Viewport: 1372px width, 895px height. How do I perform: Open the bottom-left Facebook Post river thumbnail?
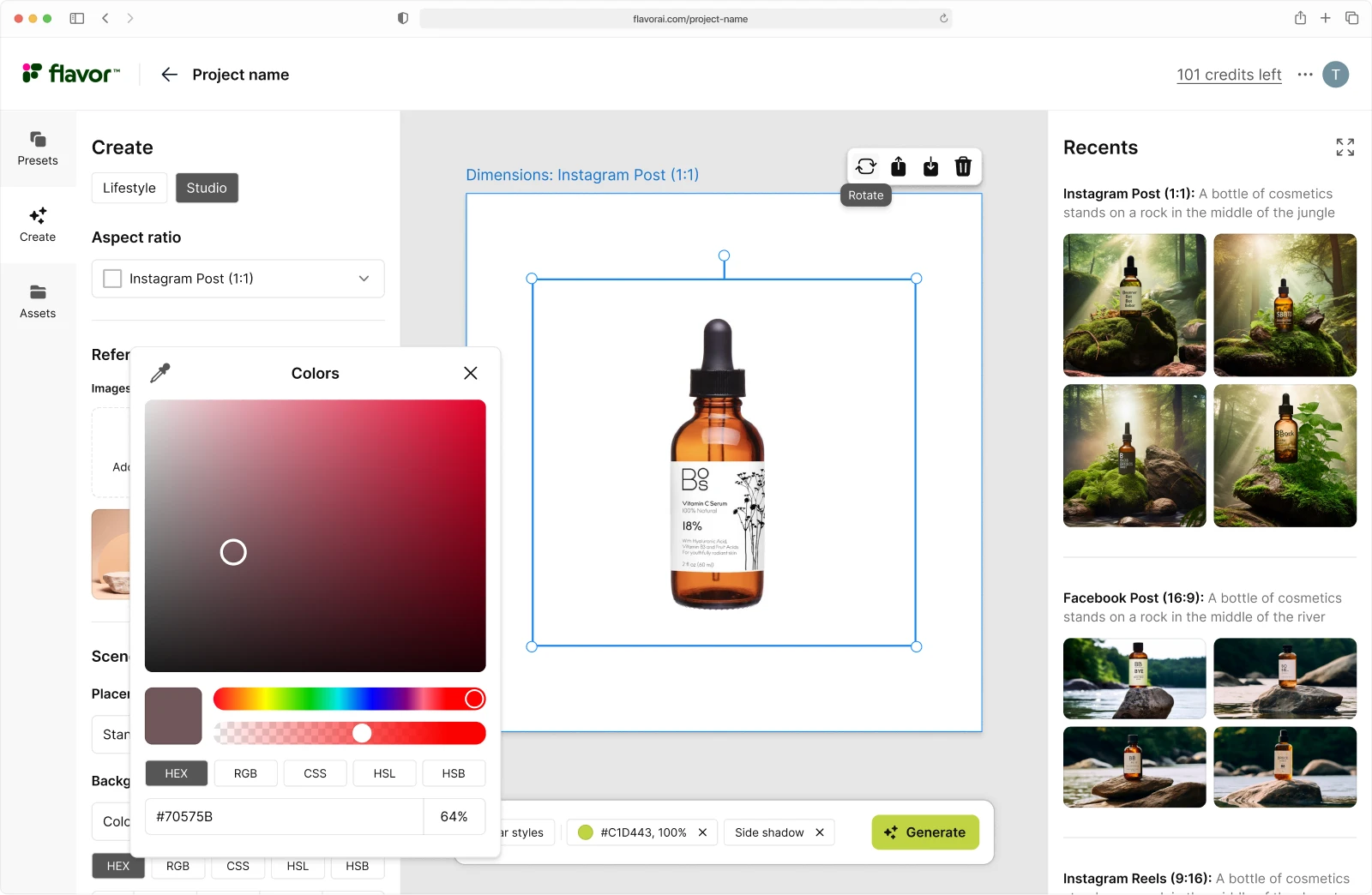click(x=1134, y=767)
